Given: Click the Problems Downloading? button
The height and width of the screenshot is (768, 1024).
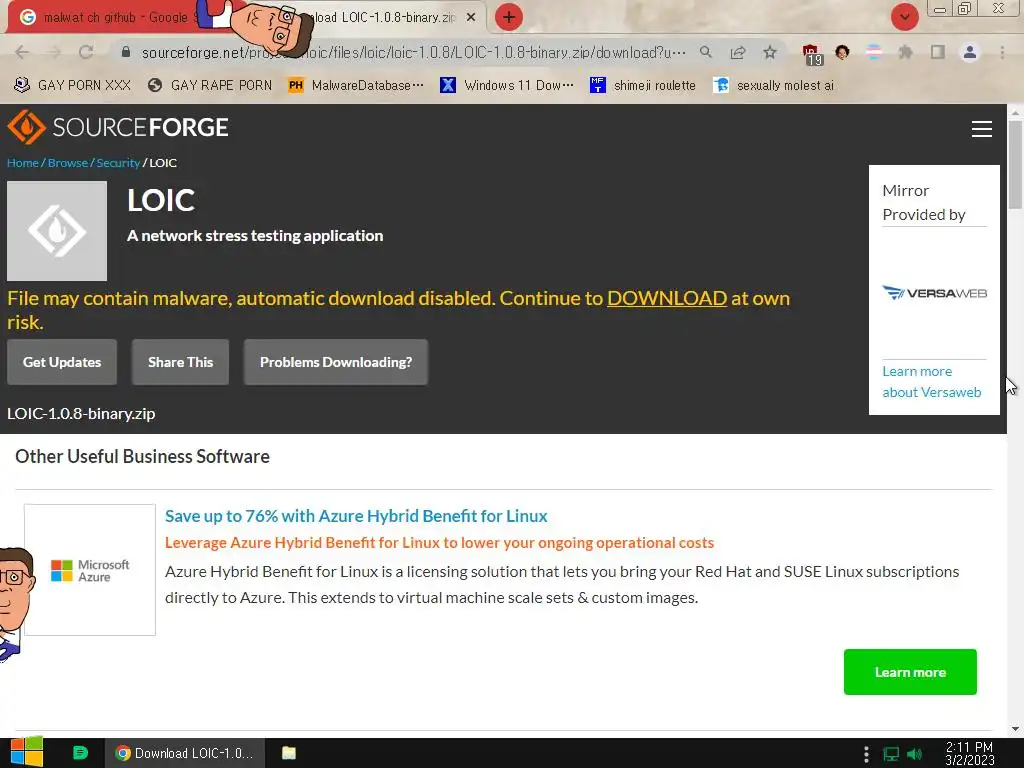Looking at the screenshot, I should pyautogui.click(x=336, y=362).
